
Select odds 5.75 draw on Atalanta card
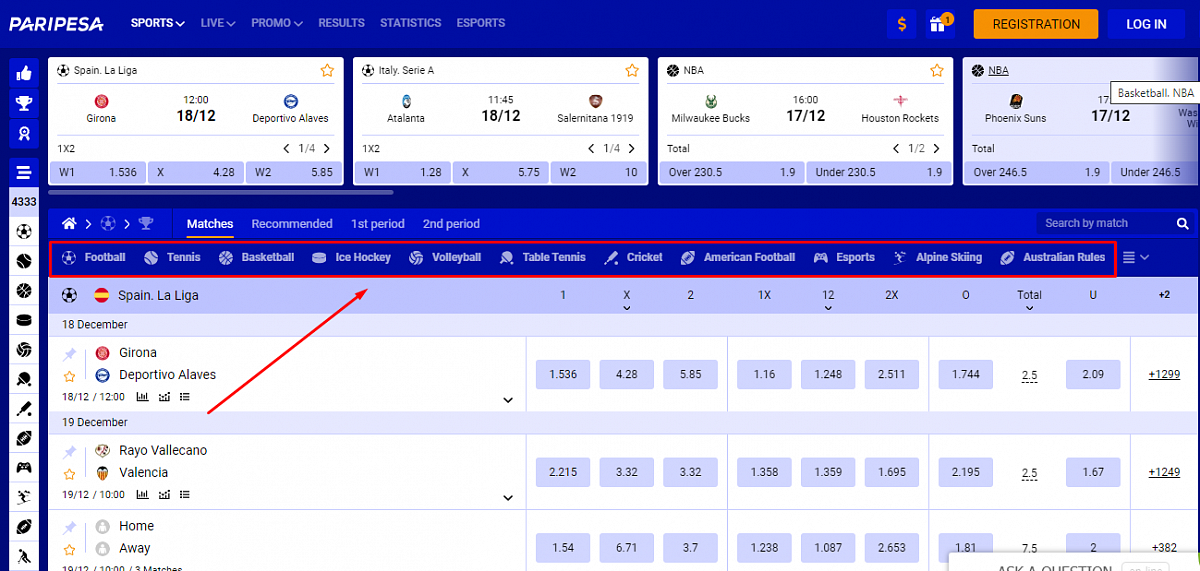[499, 172]
